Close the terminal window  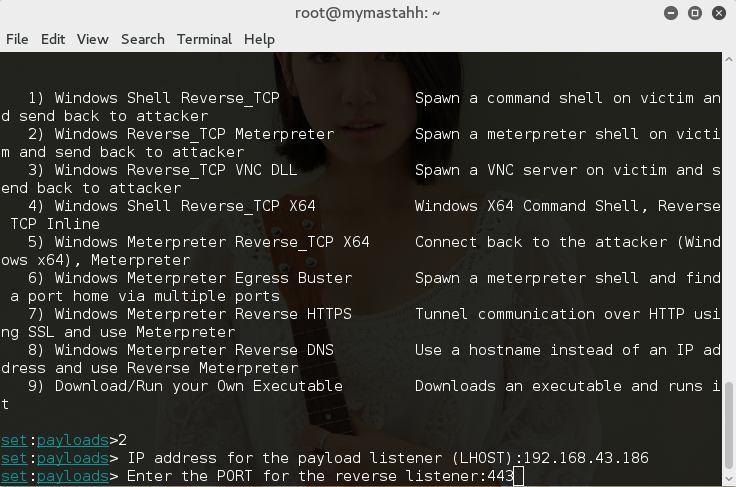pyautogui.click(x=719, y=13)
